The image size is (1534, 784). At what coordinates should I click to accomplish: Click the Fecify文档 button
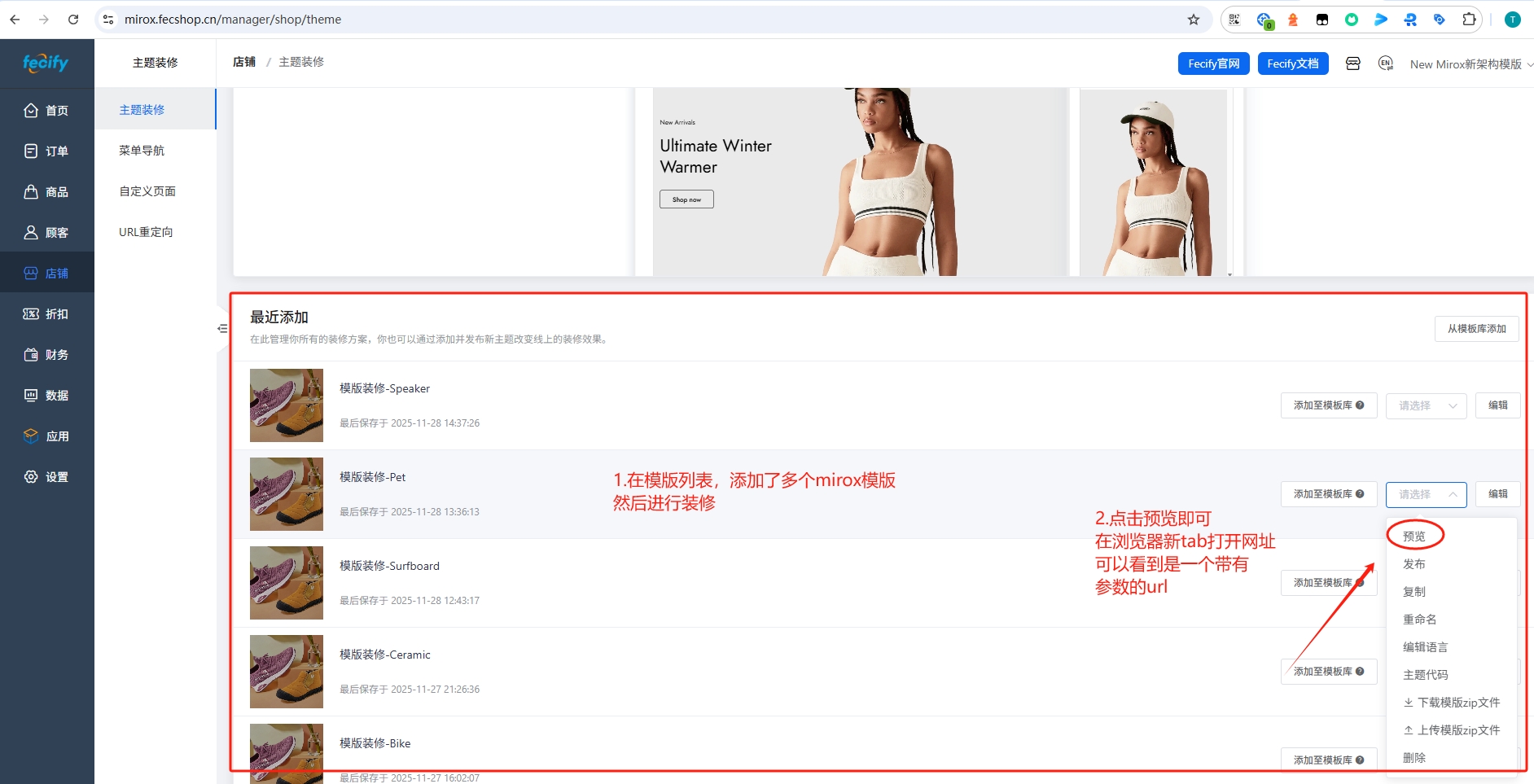click(1292, 64)
